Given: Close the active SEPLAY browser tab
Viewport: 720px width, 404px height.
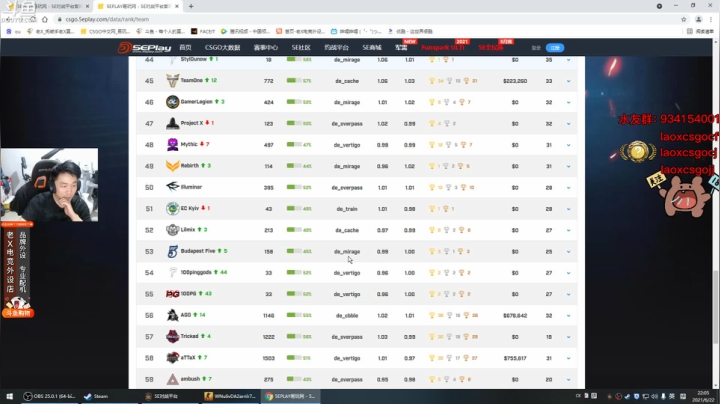Looking at the screenshot, I should 177,6.
